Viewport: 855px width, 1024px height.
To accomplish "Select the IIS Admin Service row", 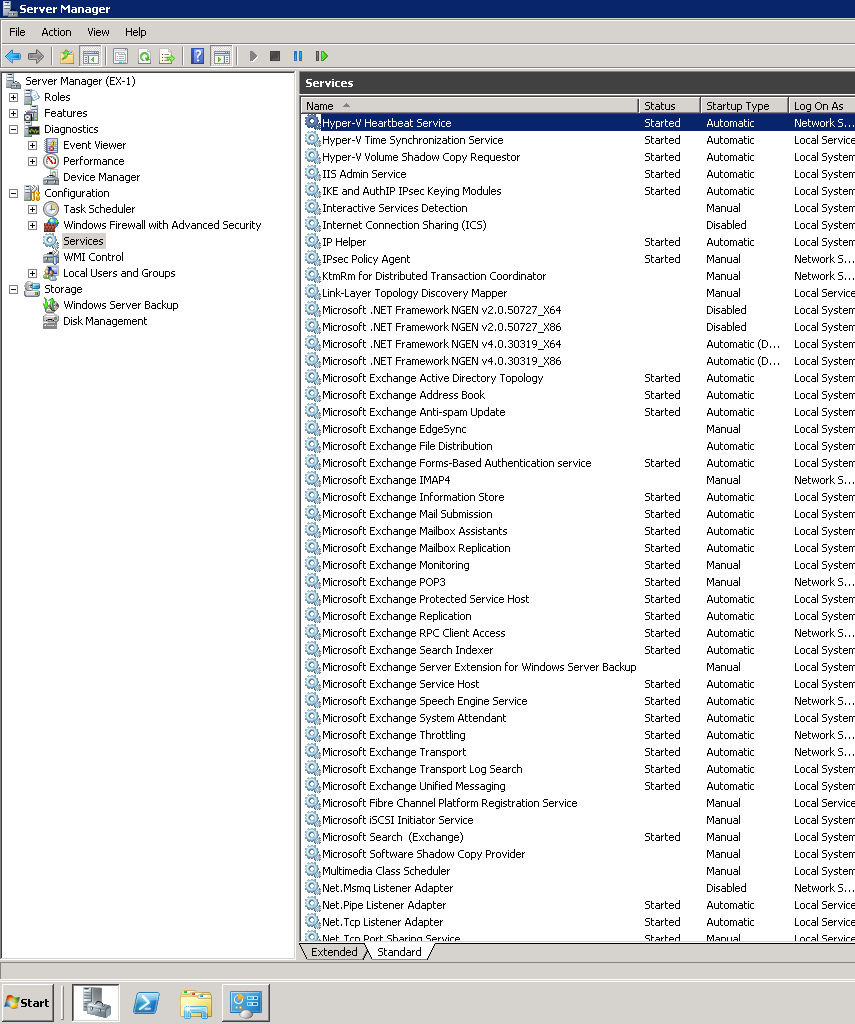I will tap(578, 174).
